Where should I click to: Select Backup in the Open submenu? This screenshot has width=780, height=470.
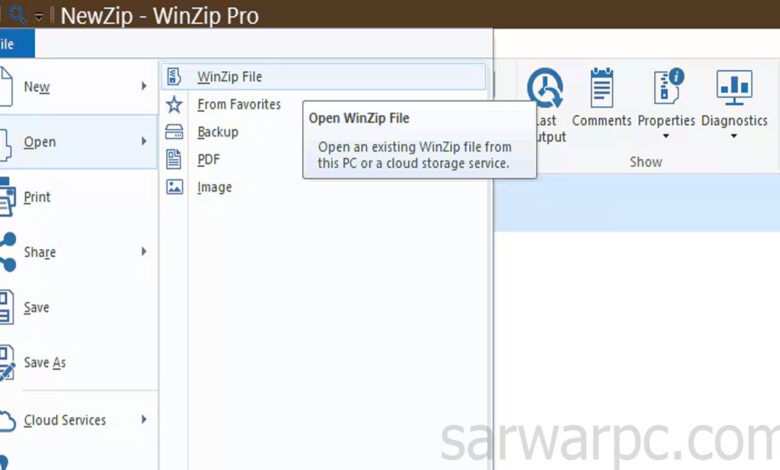pos(217,132)
